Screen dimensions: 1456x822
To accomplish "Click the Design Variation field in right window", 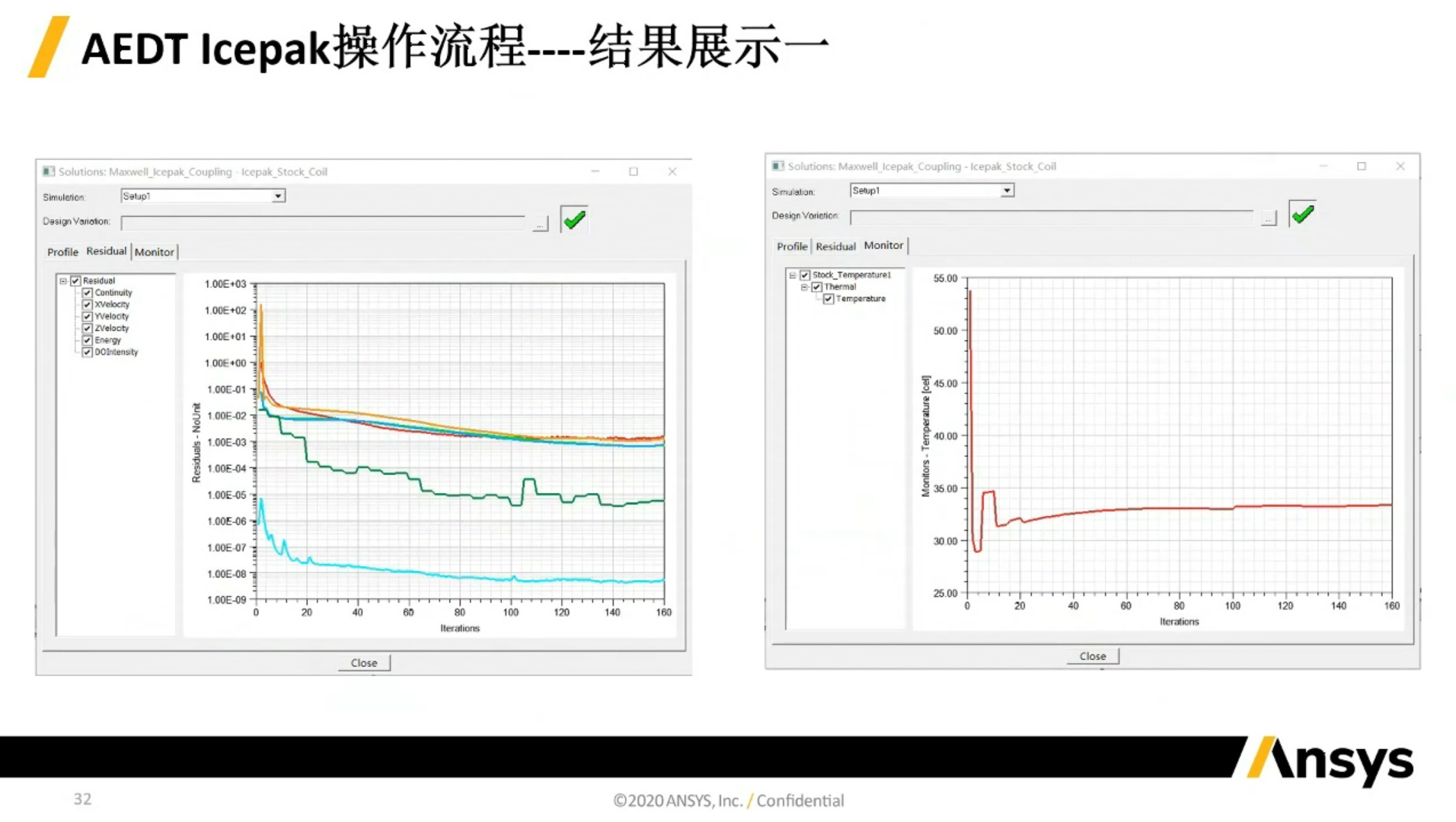I will [x=1052, y=218].
